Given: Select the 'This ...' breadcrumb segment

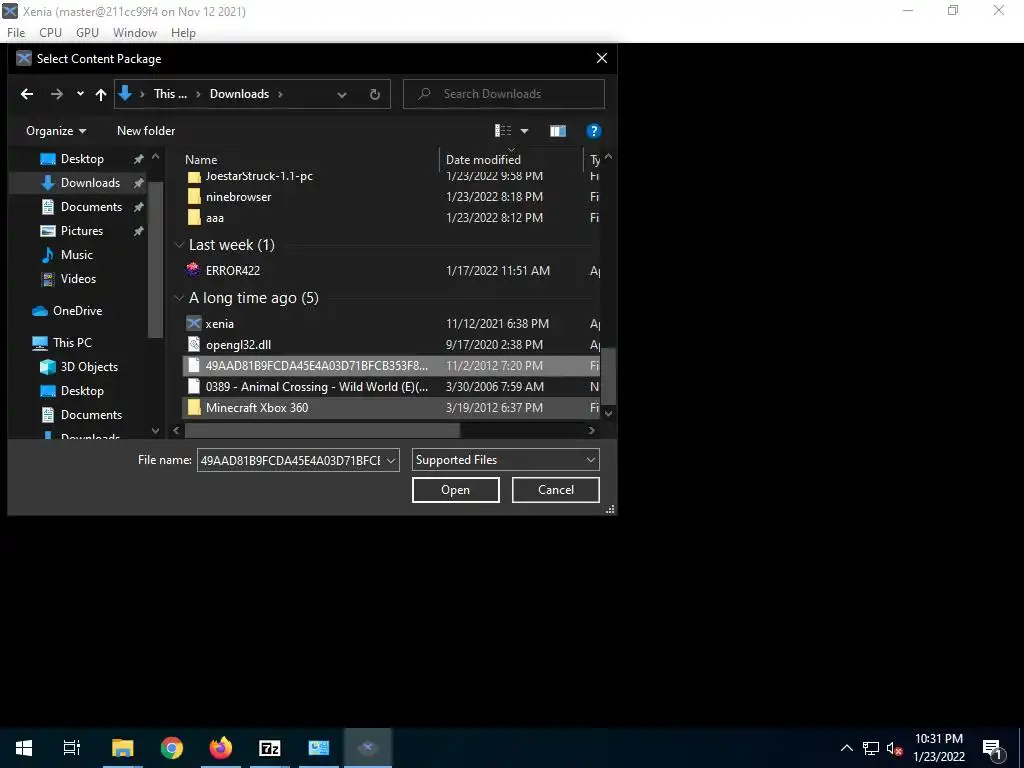Looking at the screenshot, I should click(170, 93).
